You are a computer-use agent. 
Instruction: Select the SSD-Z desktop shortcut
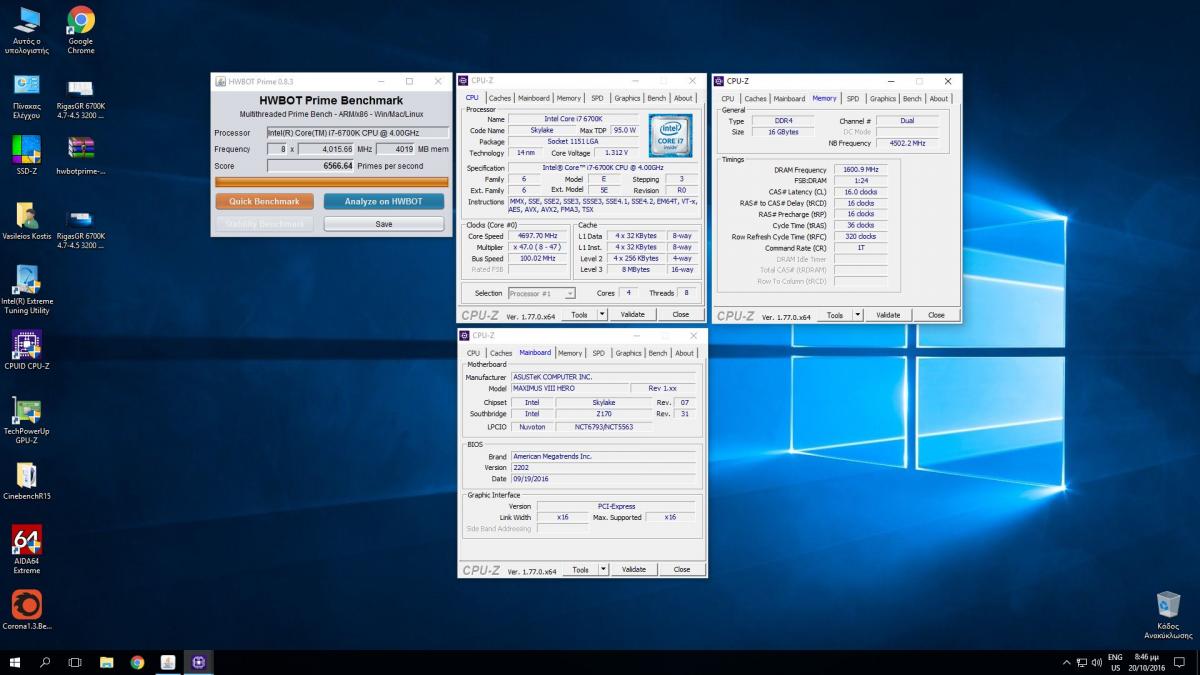pyautogui.click(x=27, y=155)
